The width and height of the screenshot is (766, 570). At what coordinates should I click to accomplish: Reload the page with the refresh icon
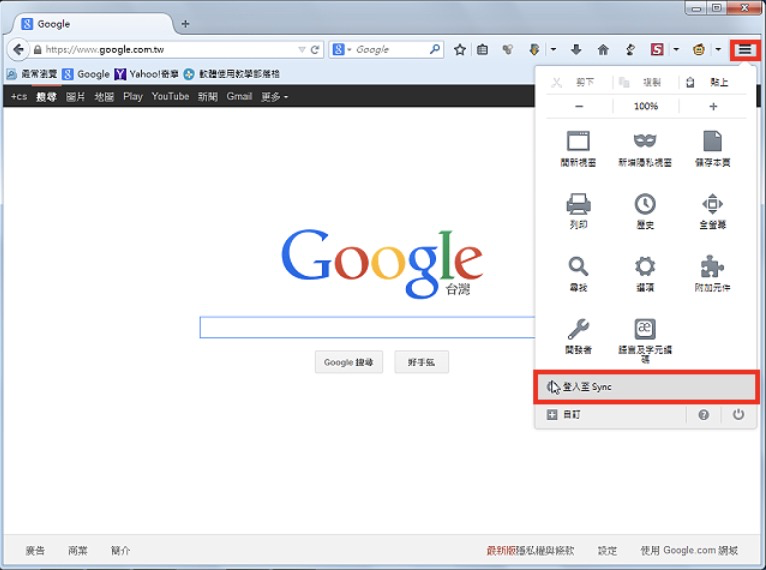click(315, 49)
